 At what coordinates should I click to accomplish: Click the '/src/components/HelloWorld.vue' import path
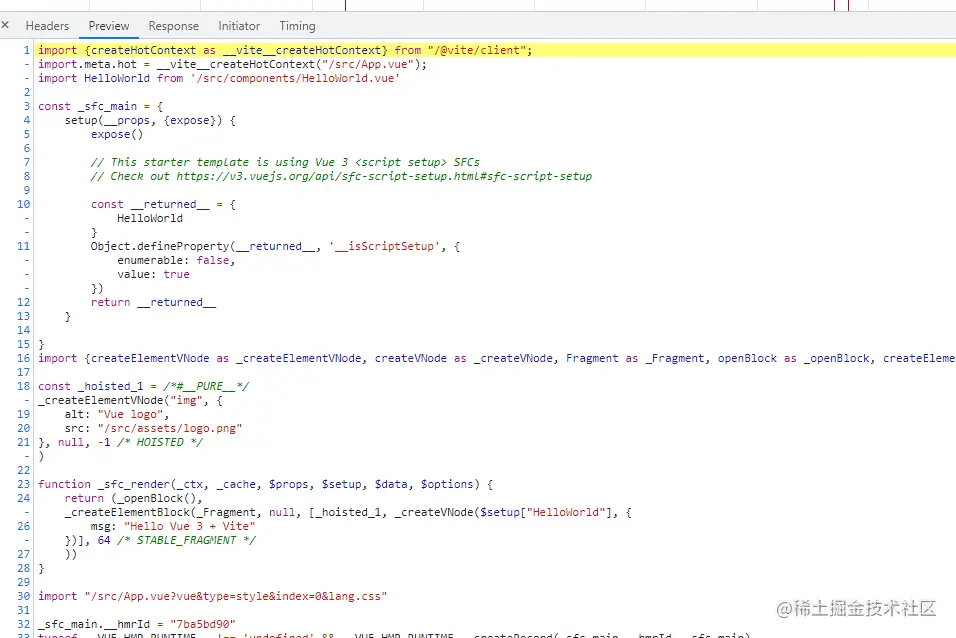[295, 78]
